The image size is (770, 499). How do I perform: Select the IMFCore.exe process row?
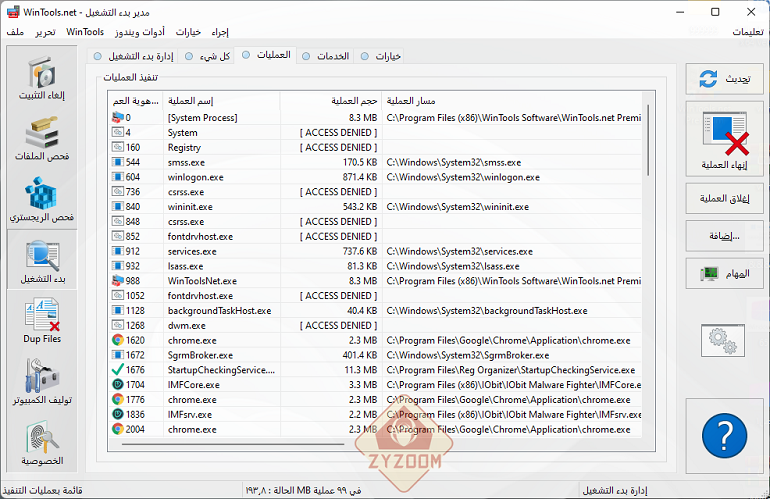pyautogui.click(x=376, y=385)
